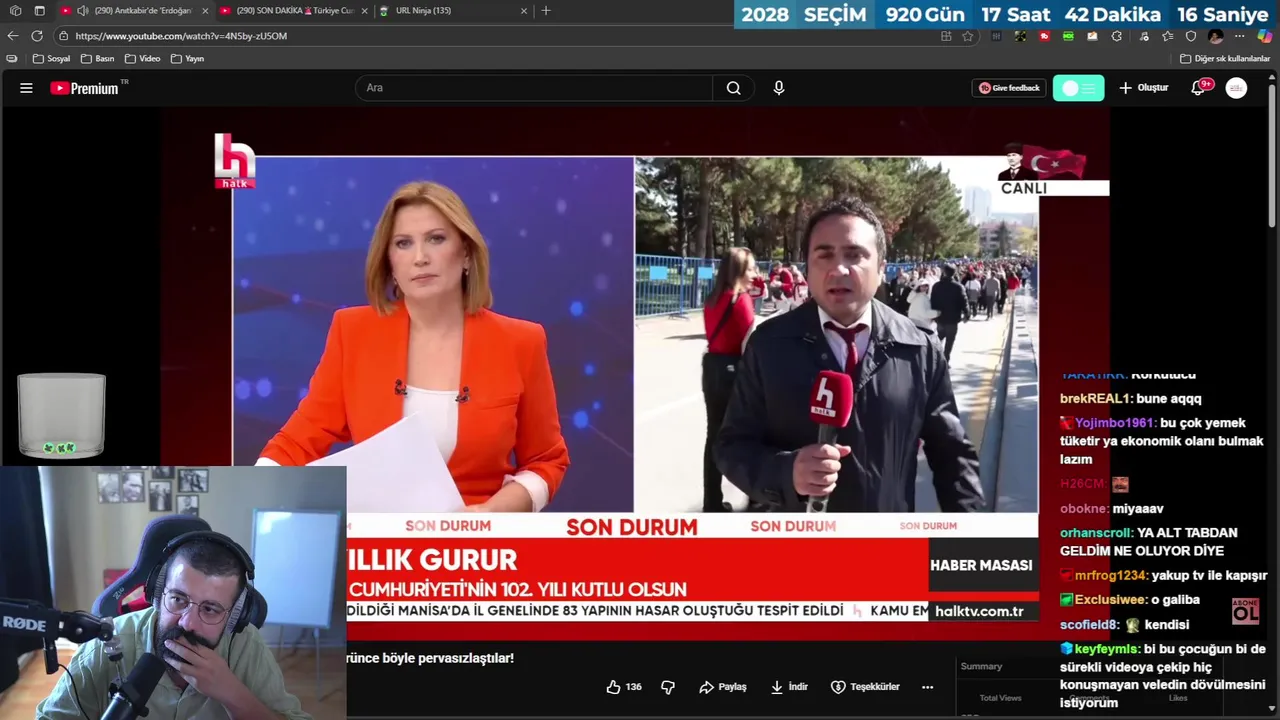This screenshot has width=1280, height=720.
Task: Start voice search with microphone icon
Action: click(x=779, y=88)
